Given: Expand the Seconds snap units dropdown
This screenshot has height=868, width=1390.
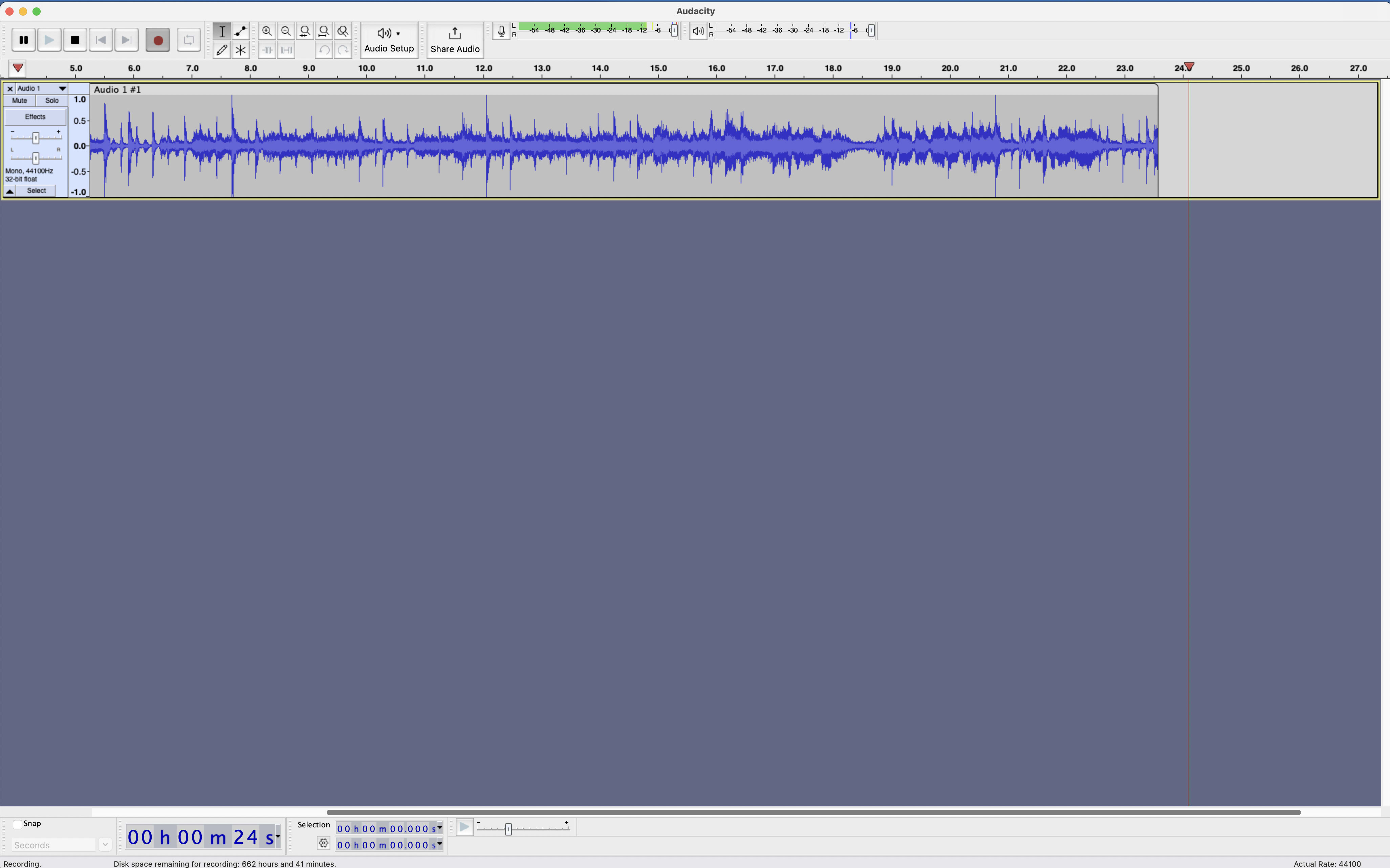Looking at the screenshot, I should [105, 845].
